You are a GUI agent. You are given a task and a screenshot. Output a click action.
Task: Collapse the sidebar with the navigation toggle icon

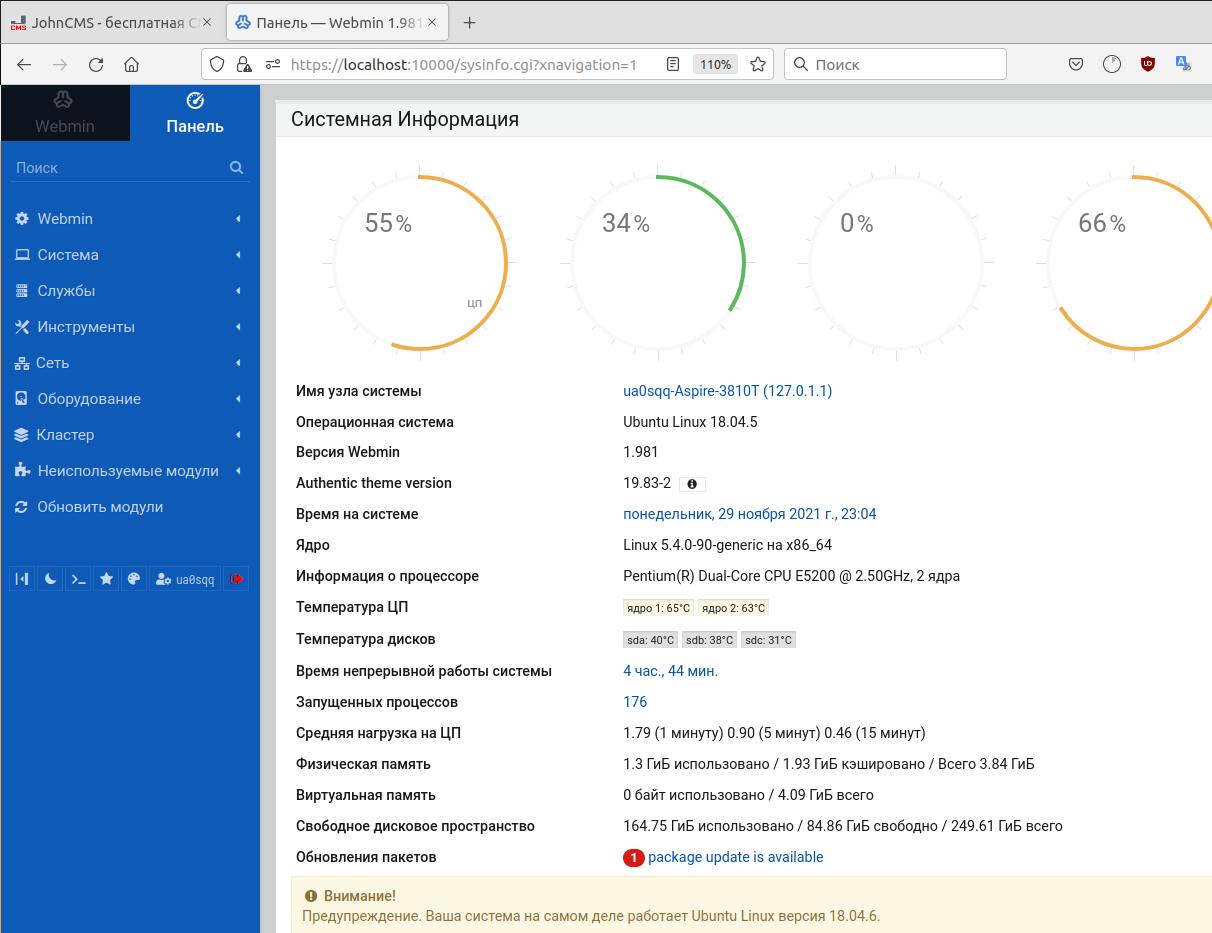coord(22,579)
